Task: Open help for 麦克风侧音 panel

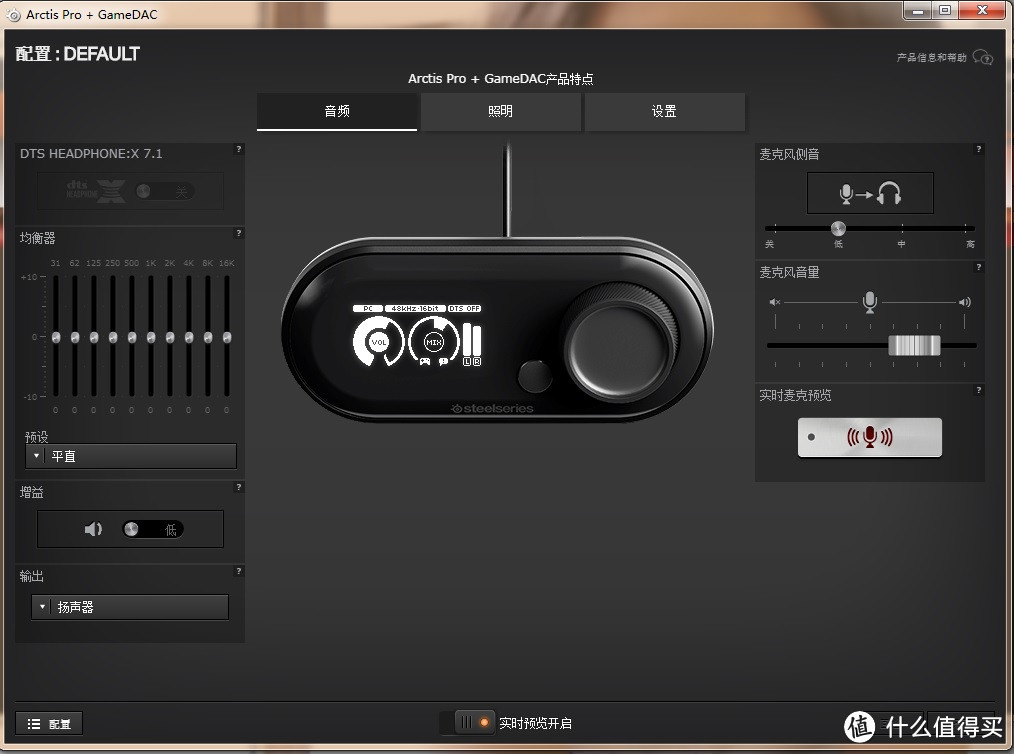Action: (978, 149)
